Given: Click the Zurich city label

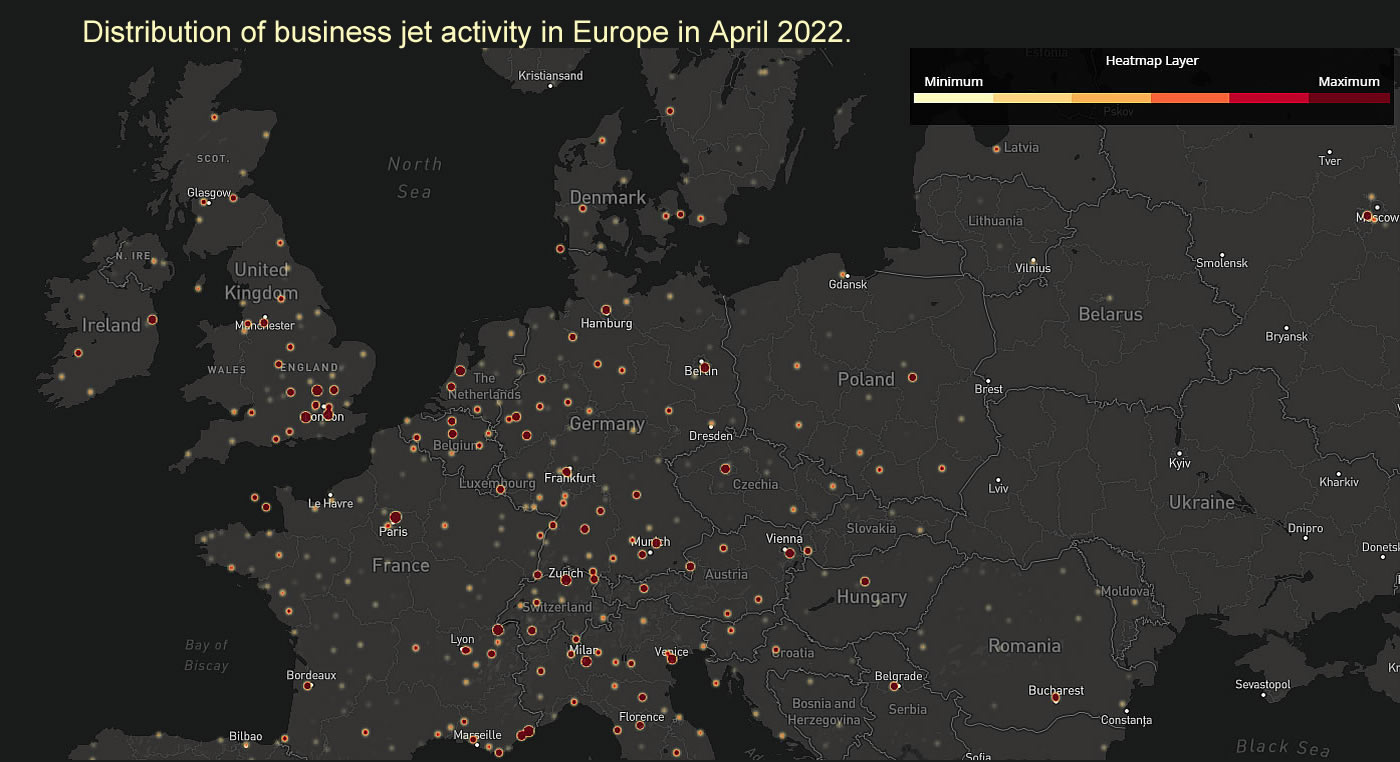Looking at the screenshot, I should 565,574.
